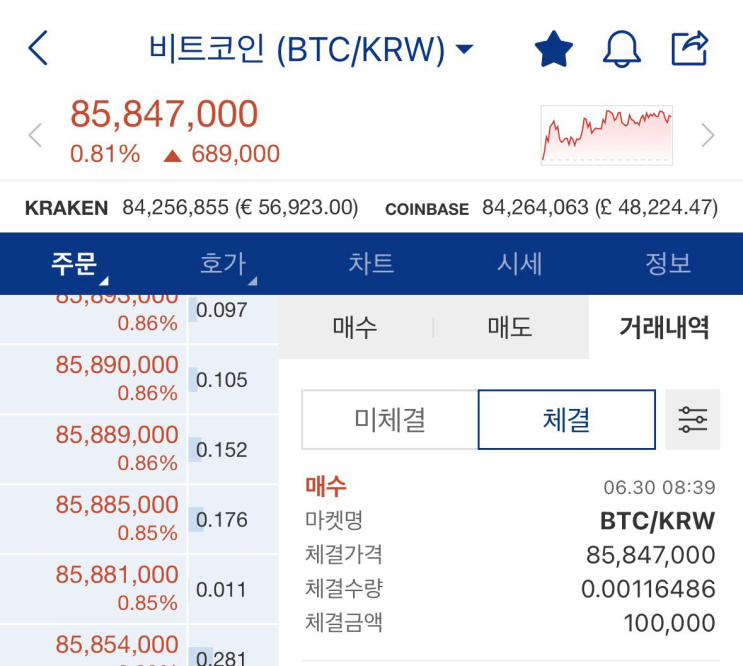Open the mini price chart thumbnail
This screenshot has width=743, height=666.
click(607, 135)
